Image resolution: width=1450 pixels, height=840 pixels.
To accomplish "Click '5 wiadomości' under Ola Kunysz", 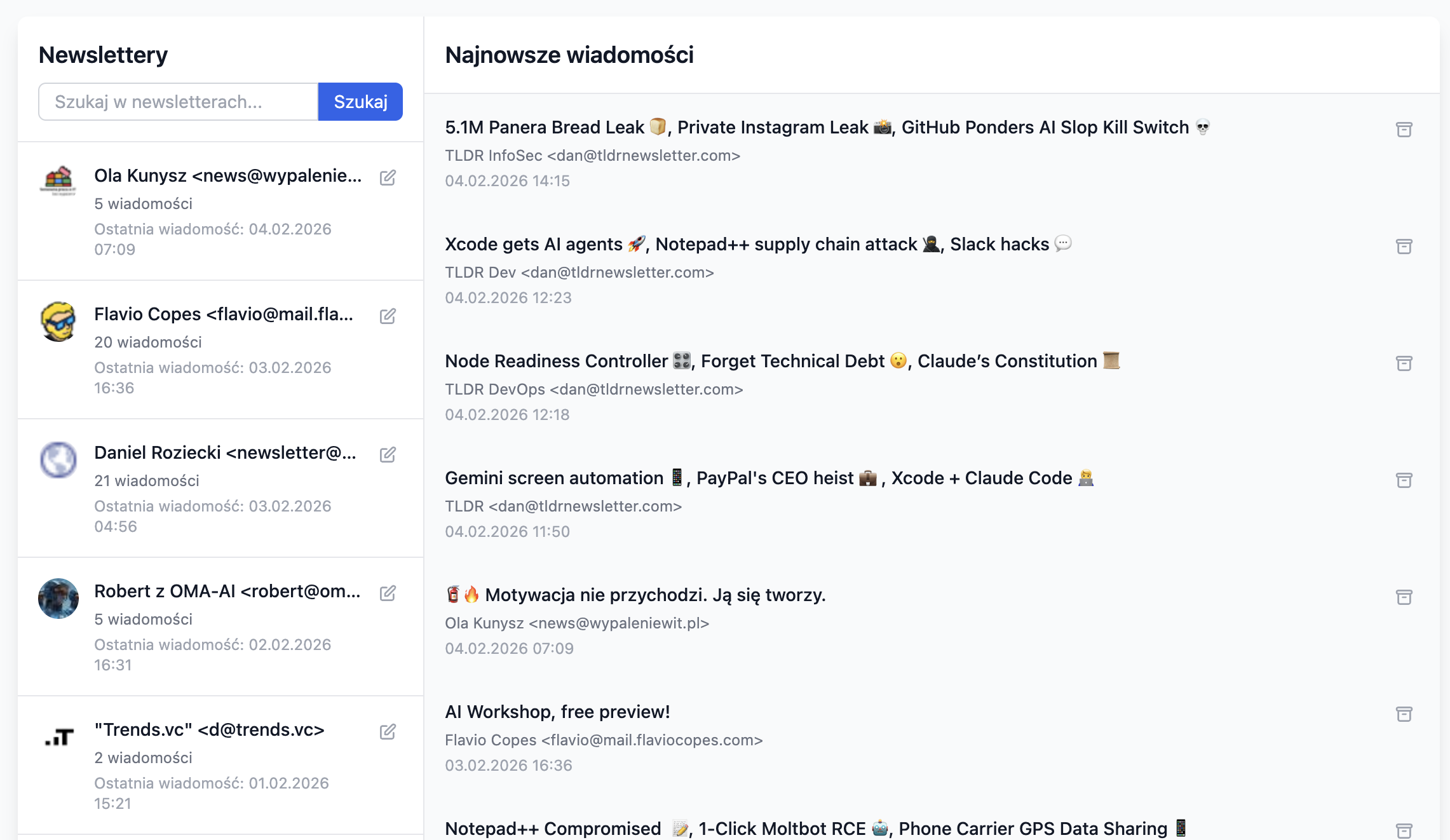I will point(143,204).
